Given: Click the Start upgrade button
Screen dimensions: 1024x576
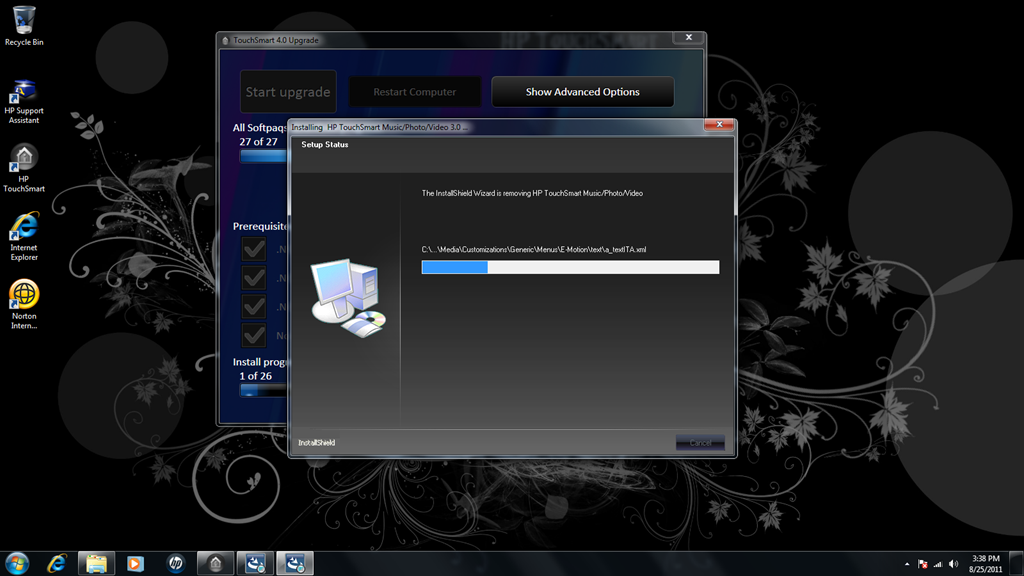Looking at the screenshot, I should click(x=288, y=91).
